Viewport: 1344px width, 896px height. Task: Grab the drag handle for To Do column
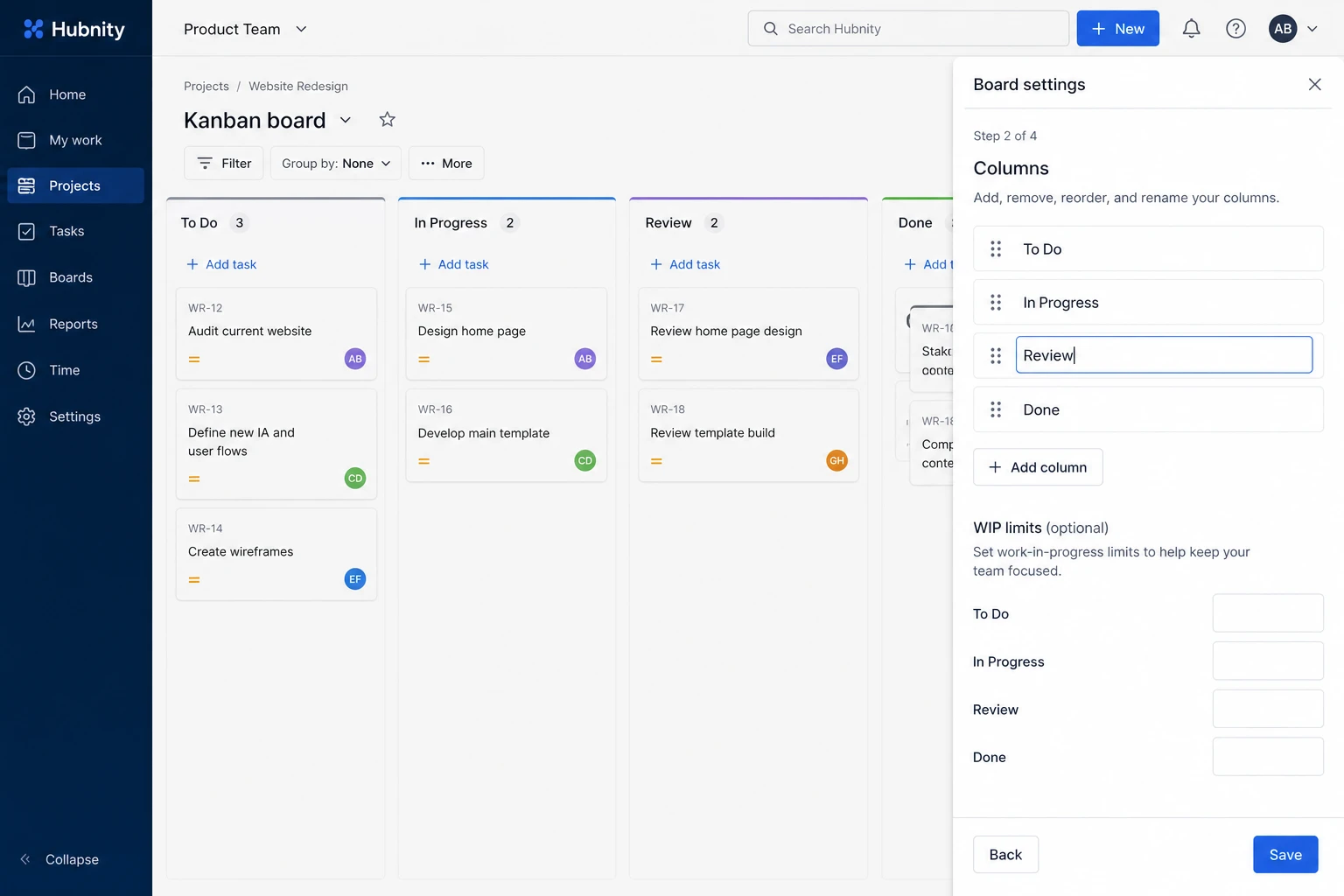point(996,249)
